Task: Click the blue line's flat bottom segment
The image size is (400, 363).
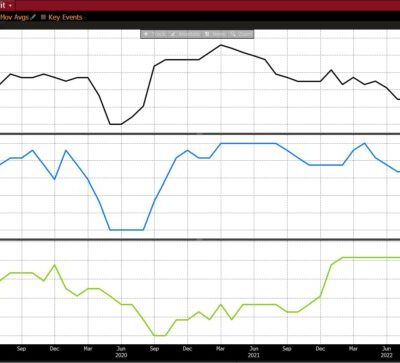Action: tap(127, 230)
